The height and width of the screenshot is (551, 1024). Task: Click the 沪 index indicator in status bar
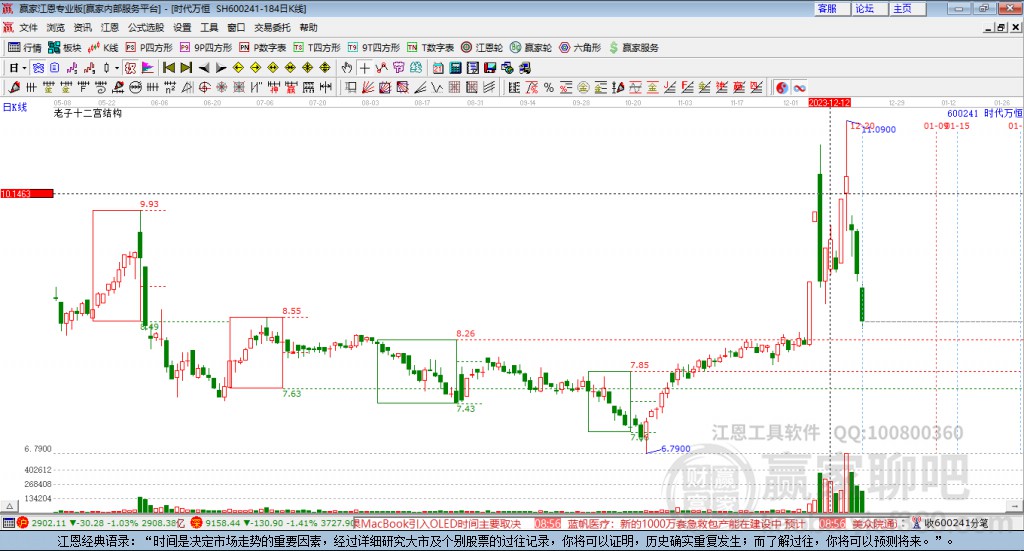(x=23, y=523)
